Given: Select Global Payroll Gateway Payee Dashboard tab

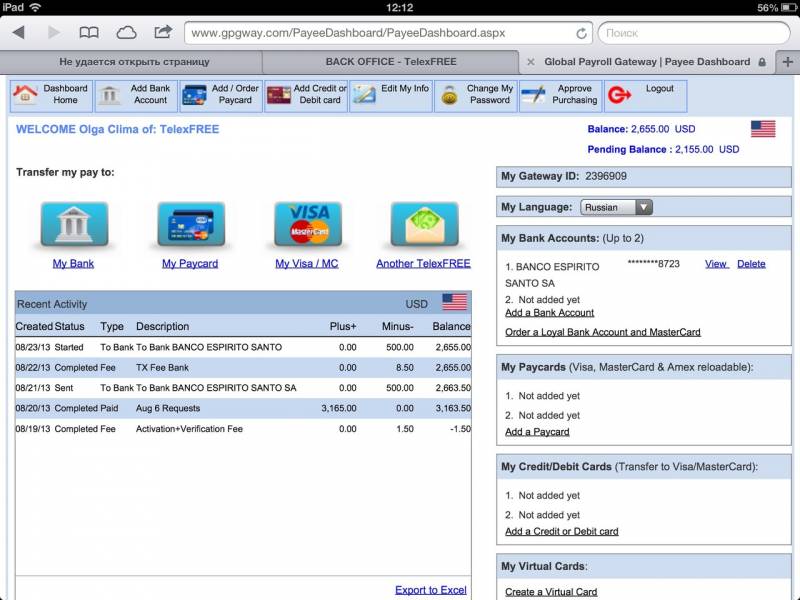Looking at the screenshot, I should click(x=647, y=62).
